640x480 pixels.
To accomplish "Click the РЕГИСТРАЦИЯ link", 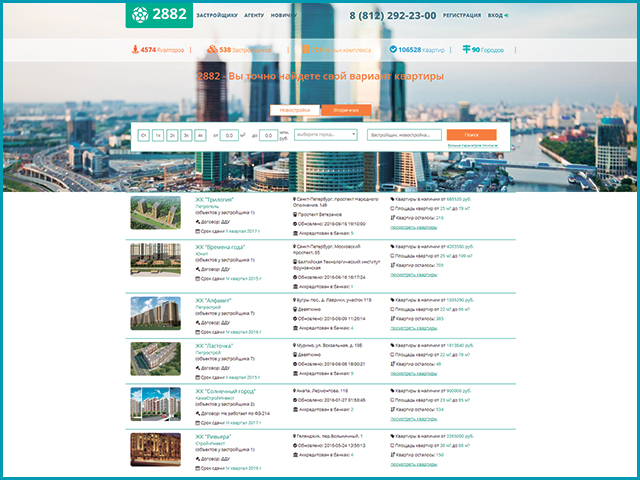I will click(462, 16).
